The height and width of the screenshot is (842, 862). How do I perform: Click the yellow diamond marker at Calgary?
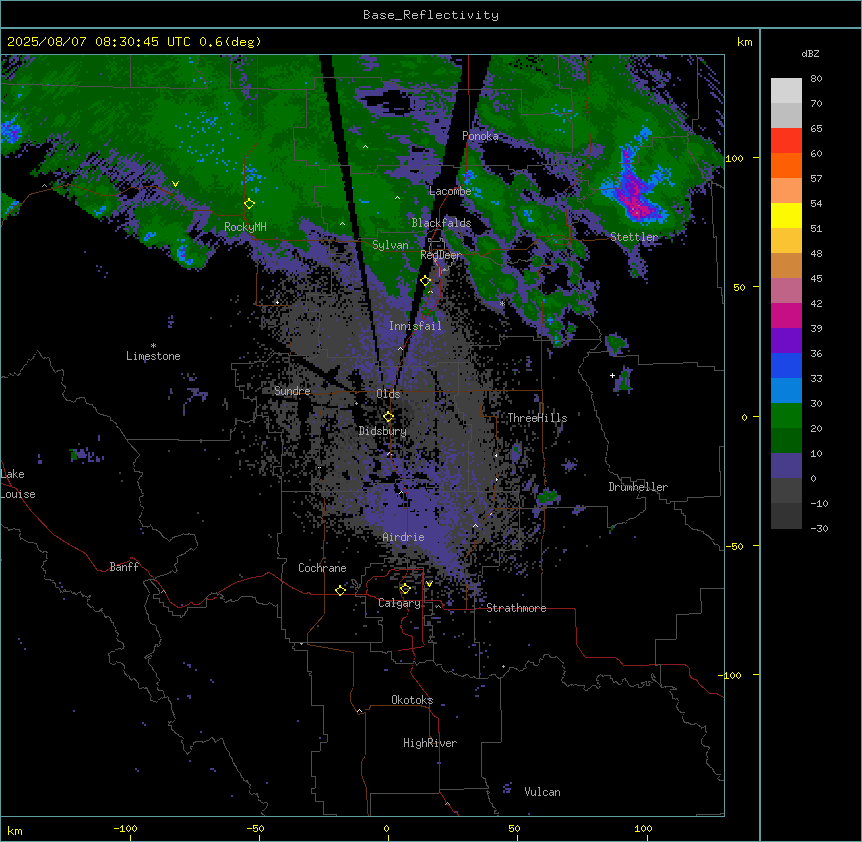click(405, 589)
